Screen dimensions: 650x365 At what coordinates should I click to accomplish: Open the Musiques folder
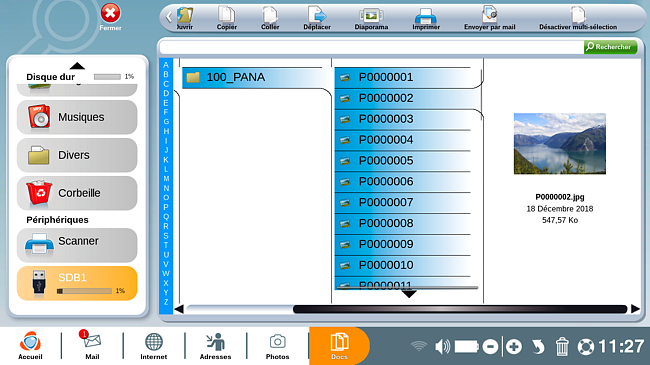[77, 117]
